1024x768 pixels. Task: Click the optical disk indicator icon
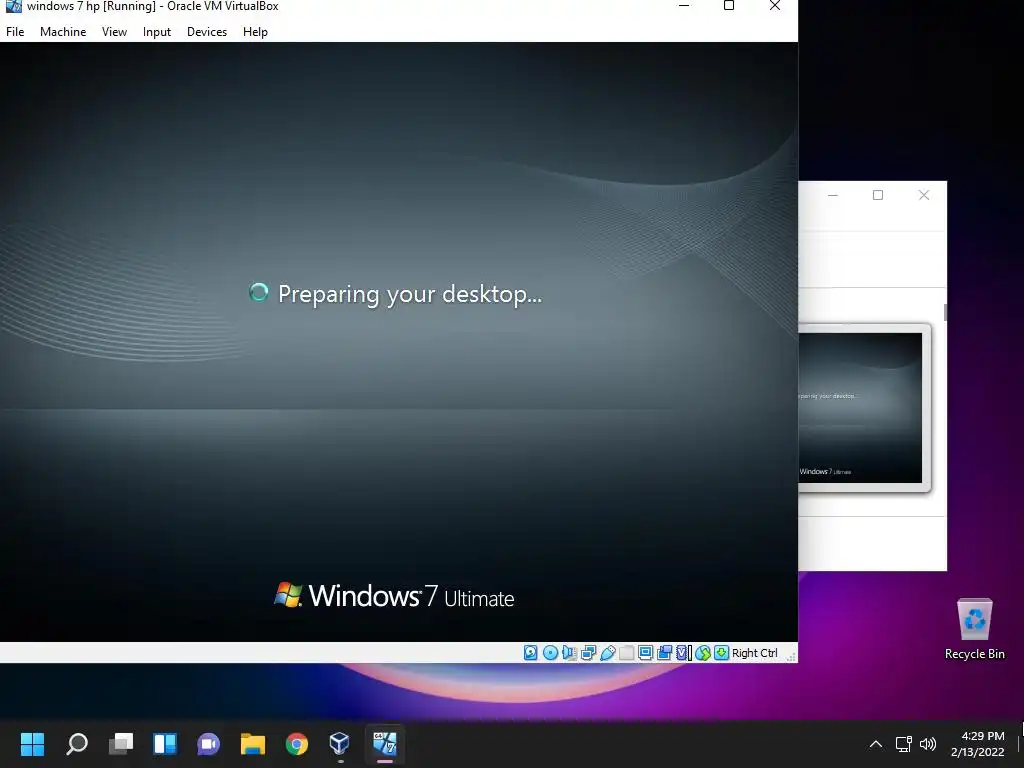coord(550,652)
